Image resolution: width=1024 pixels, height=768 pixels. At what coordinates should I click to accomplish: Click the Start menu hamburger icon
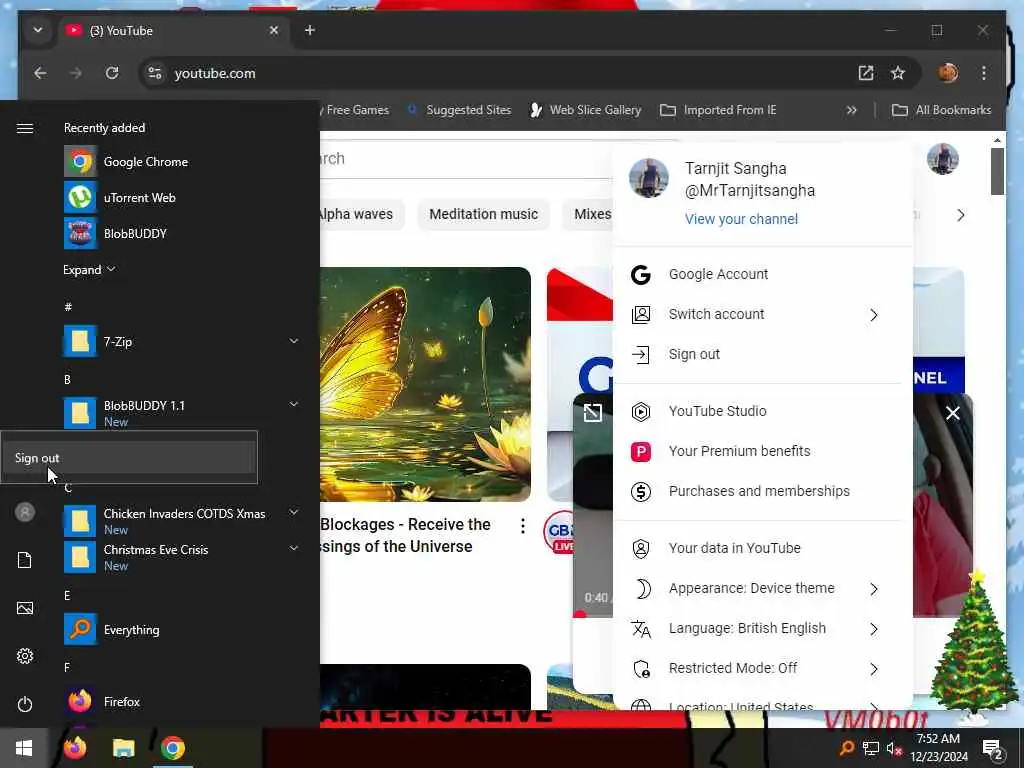(25, 128)
